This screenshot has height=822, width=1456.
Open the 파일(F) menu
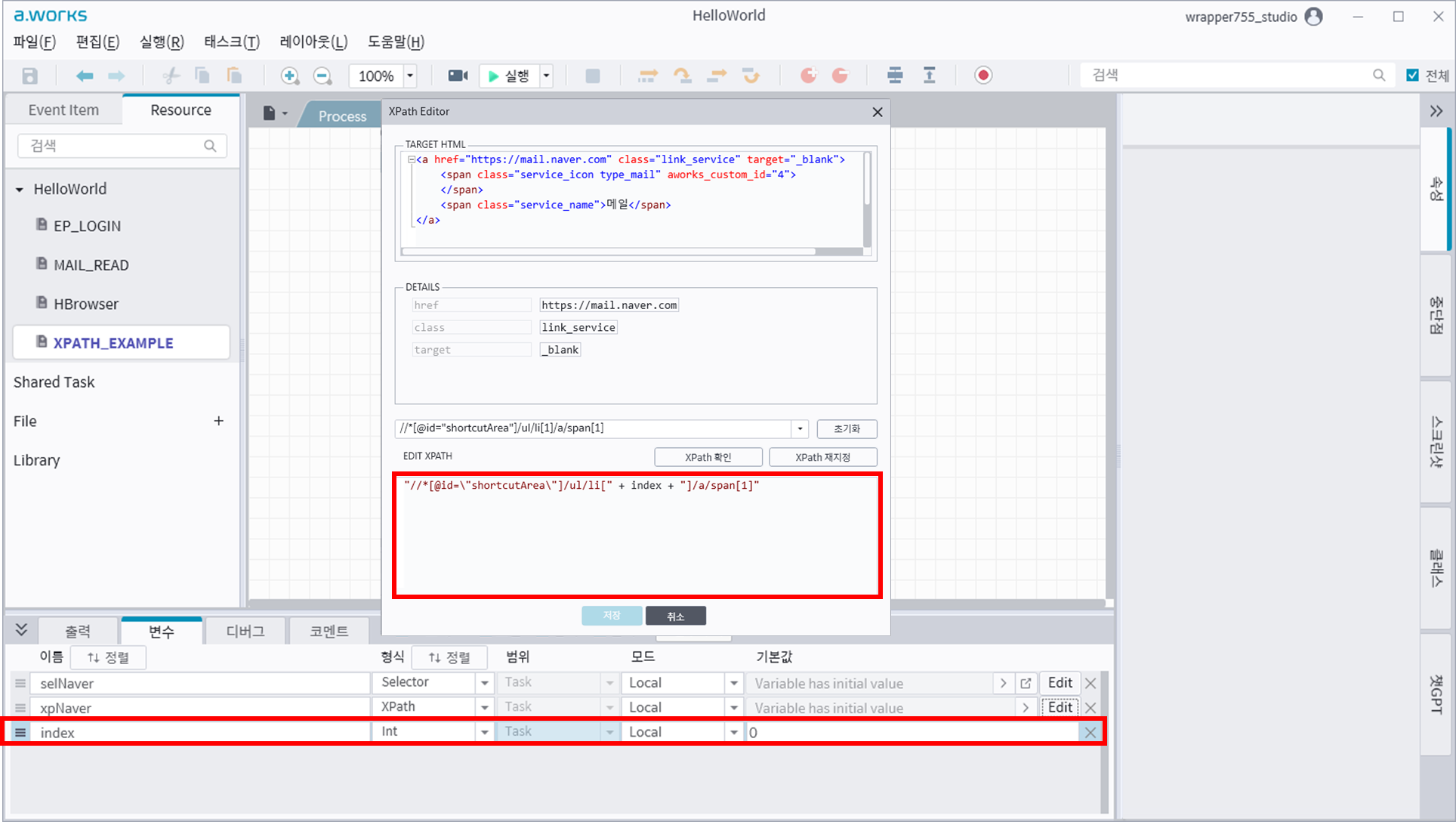pyautogui.click(x=35, y=42)
